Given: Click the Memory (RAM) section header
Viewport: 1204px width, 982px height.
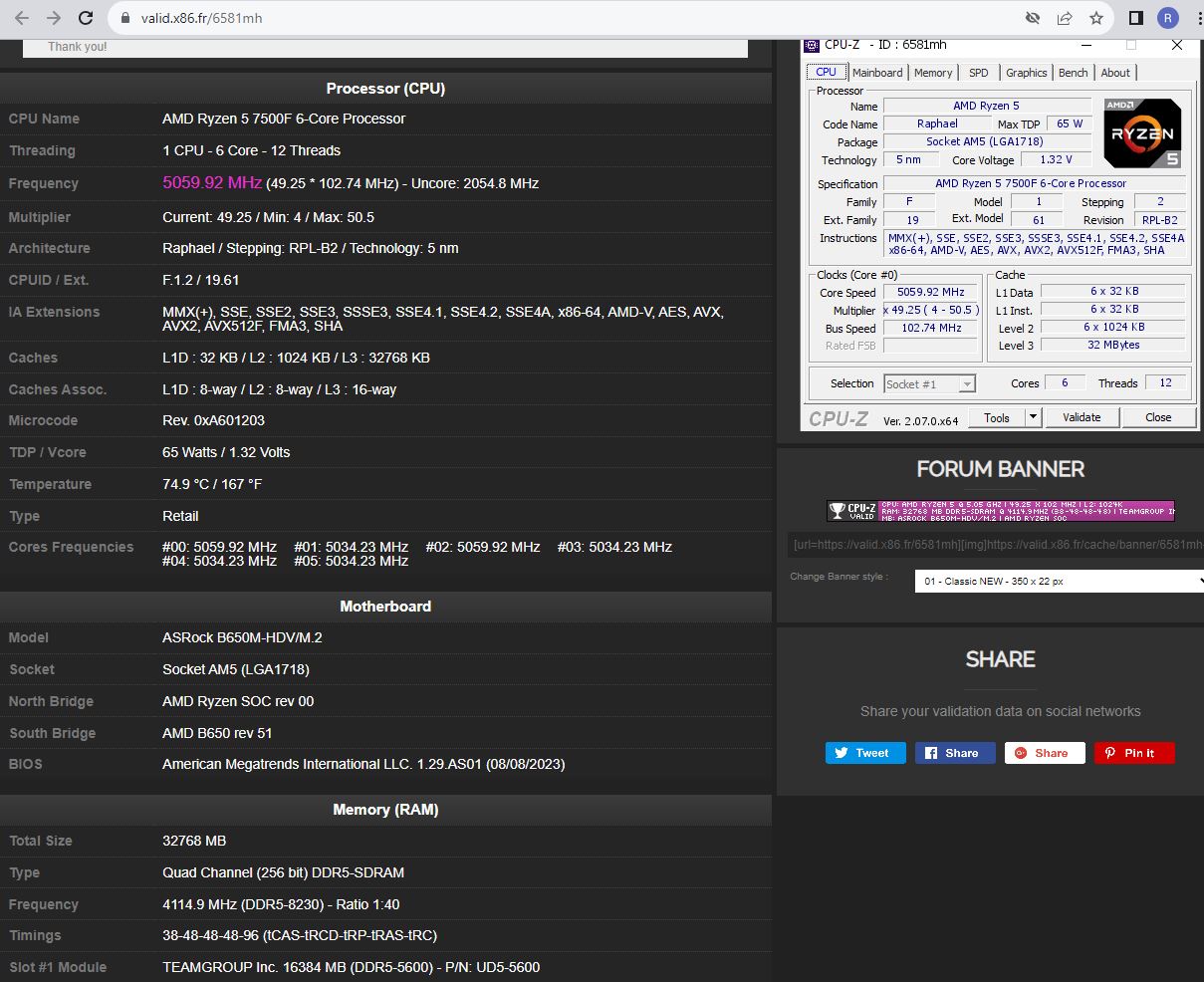Looking at the screenshot, I should click(x=385, y=810).
